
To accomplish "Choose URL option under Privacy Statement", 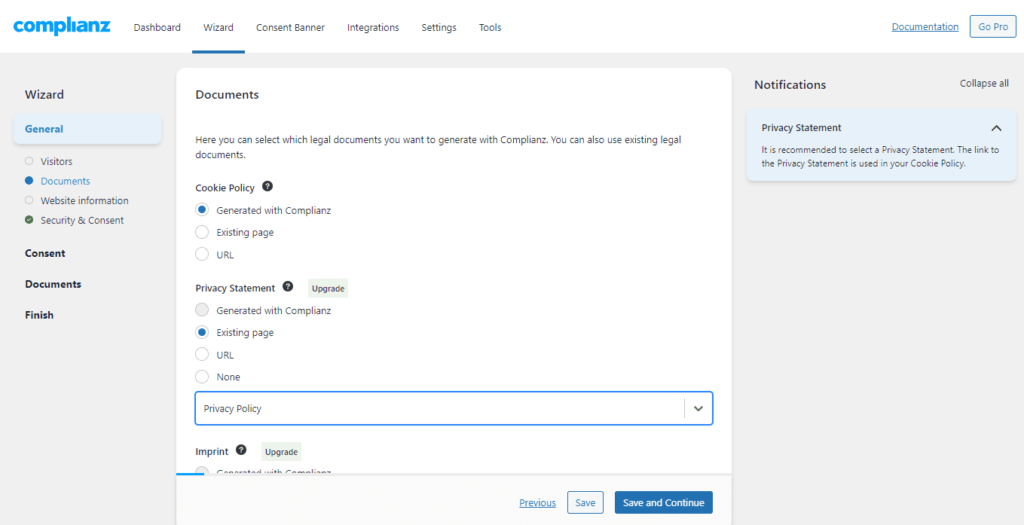I will tap(202, 355).
